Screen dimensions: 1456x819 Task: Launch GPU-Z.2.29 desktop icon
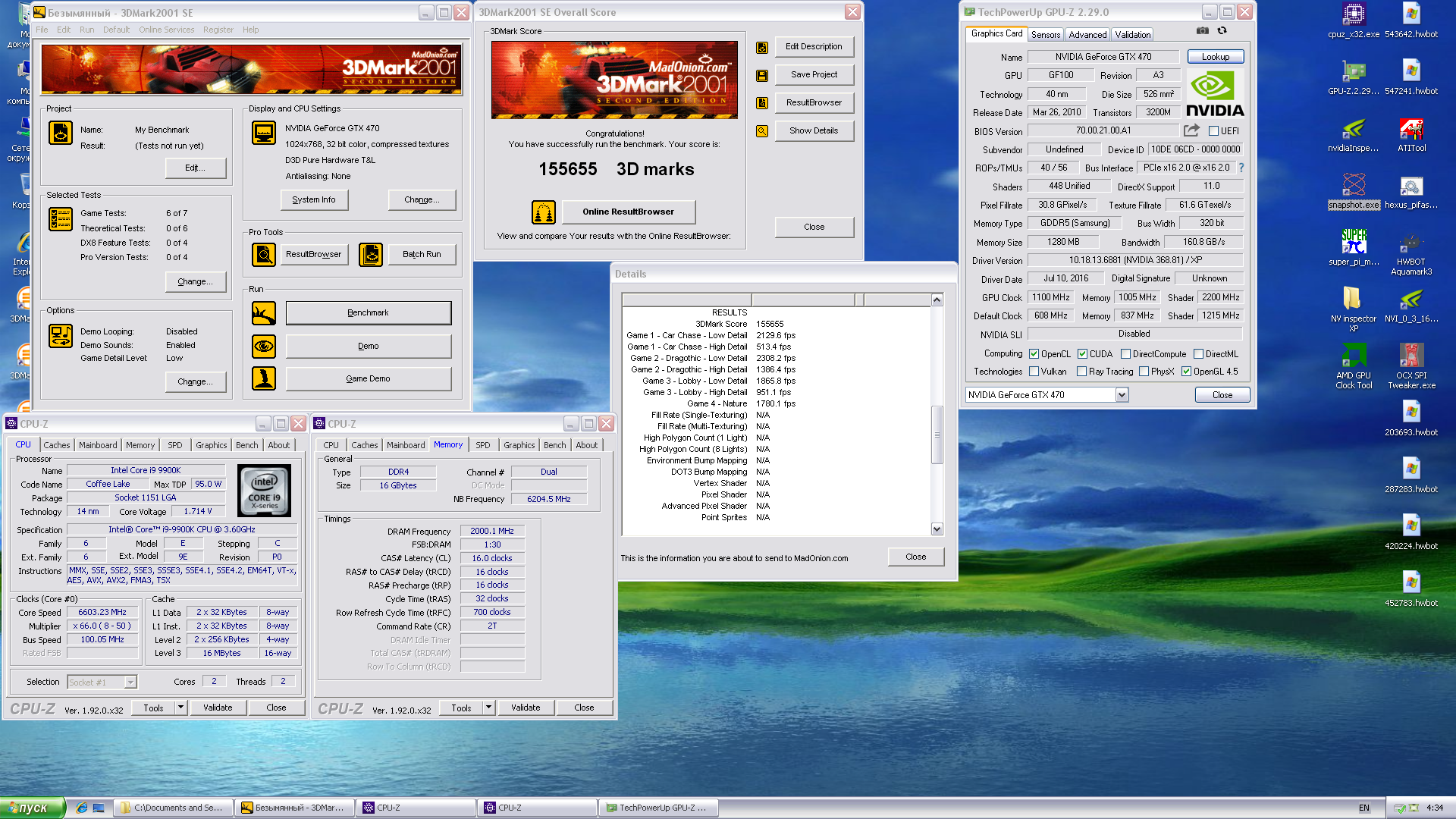coord(1354,77)
